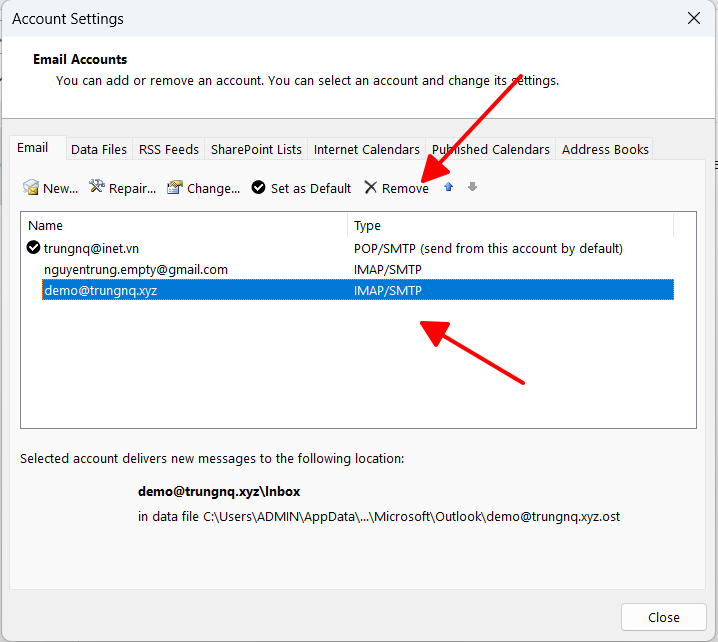Screen dimensions: 718x642
Task: Click IMAP/SMTP type of gmail account
Action: click(387, 269)
